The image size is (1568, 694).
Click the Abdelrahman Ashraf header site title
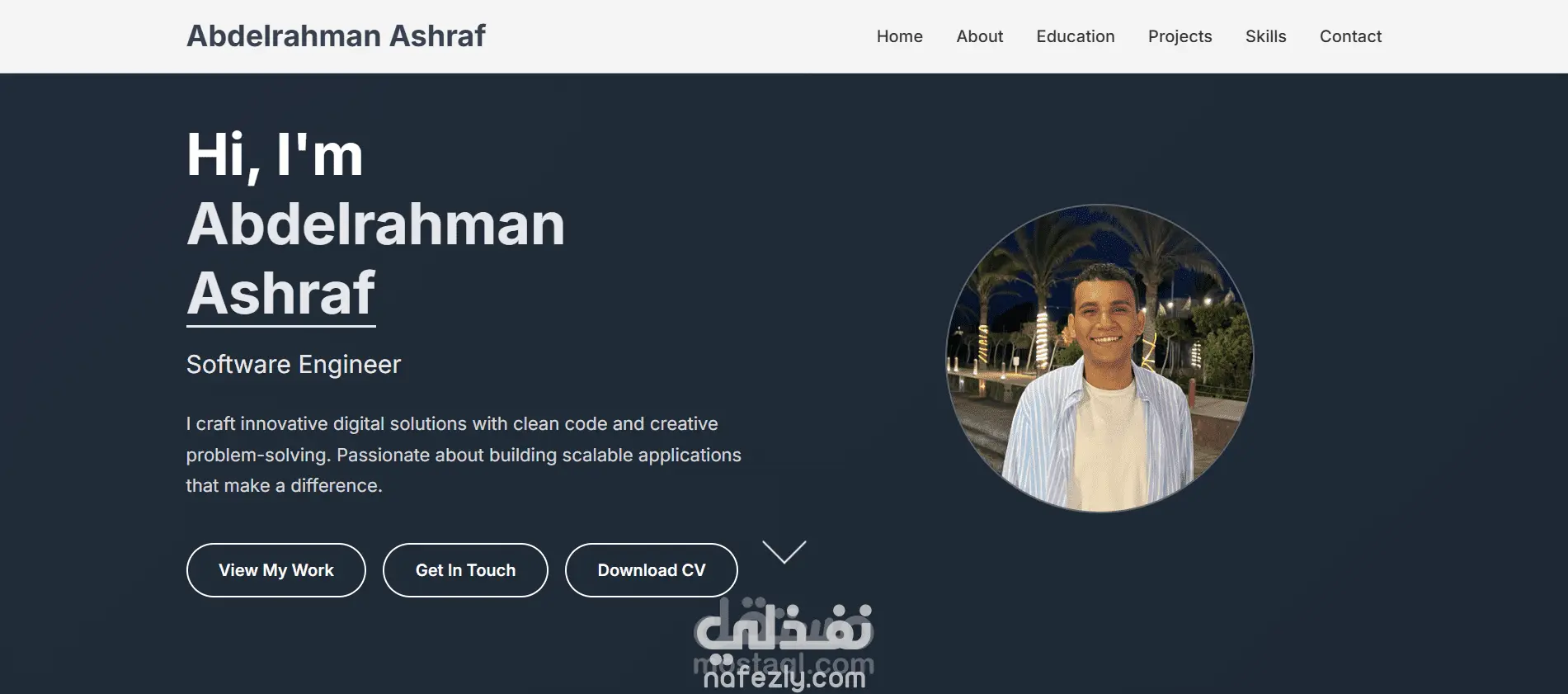coord(336,36)
